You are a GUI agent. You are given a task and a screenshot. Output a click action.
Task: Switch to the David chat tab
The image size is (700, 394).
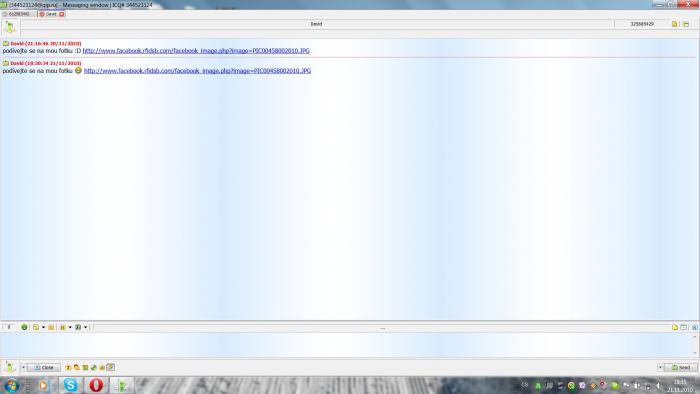pyautogui.click(x=52, y=14)
